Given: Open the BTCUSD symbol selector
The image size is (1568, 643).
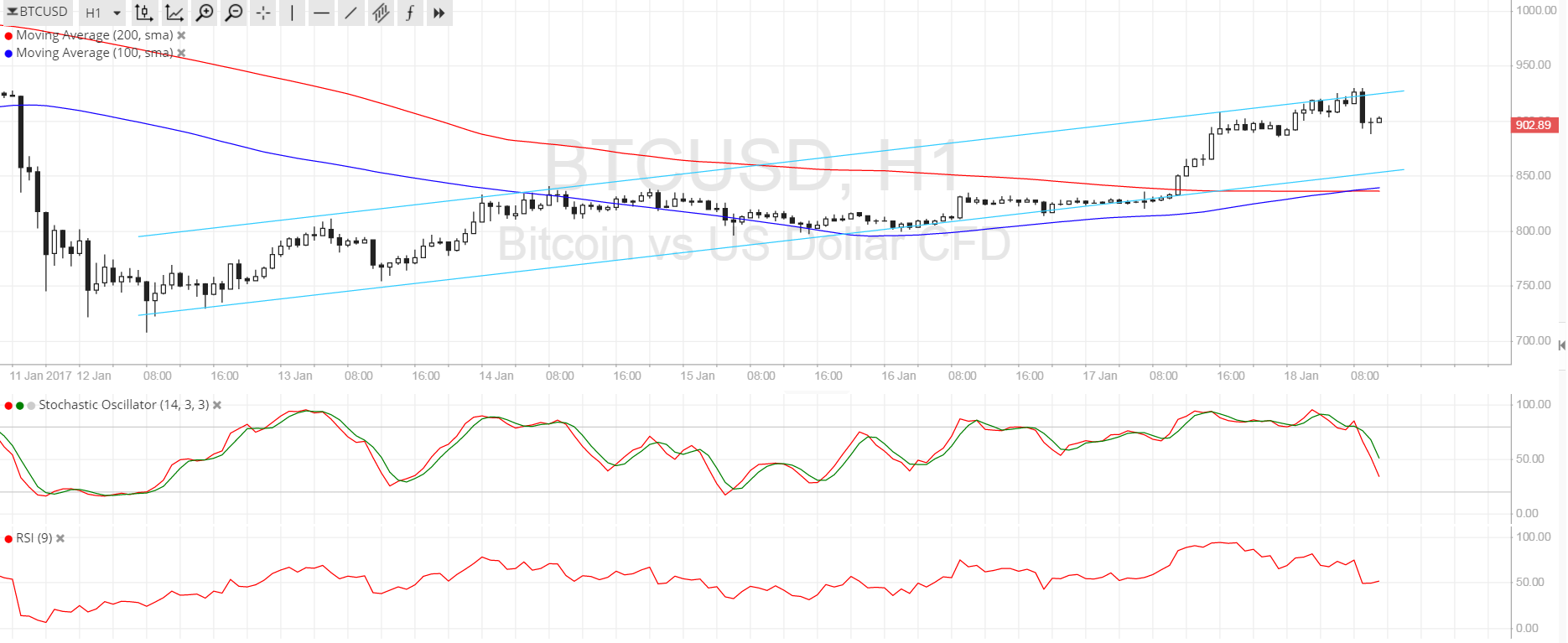Looking at the screenshot, I should 38,12.
